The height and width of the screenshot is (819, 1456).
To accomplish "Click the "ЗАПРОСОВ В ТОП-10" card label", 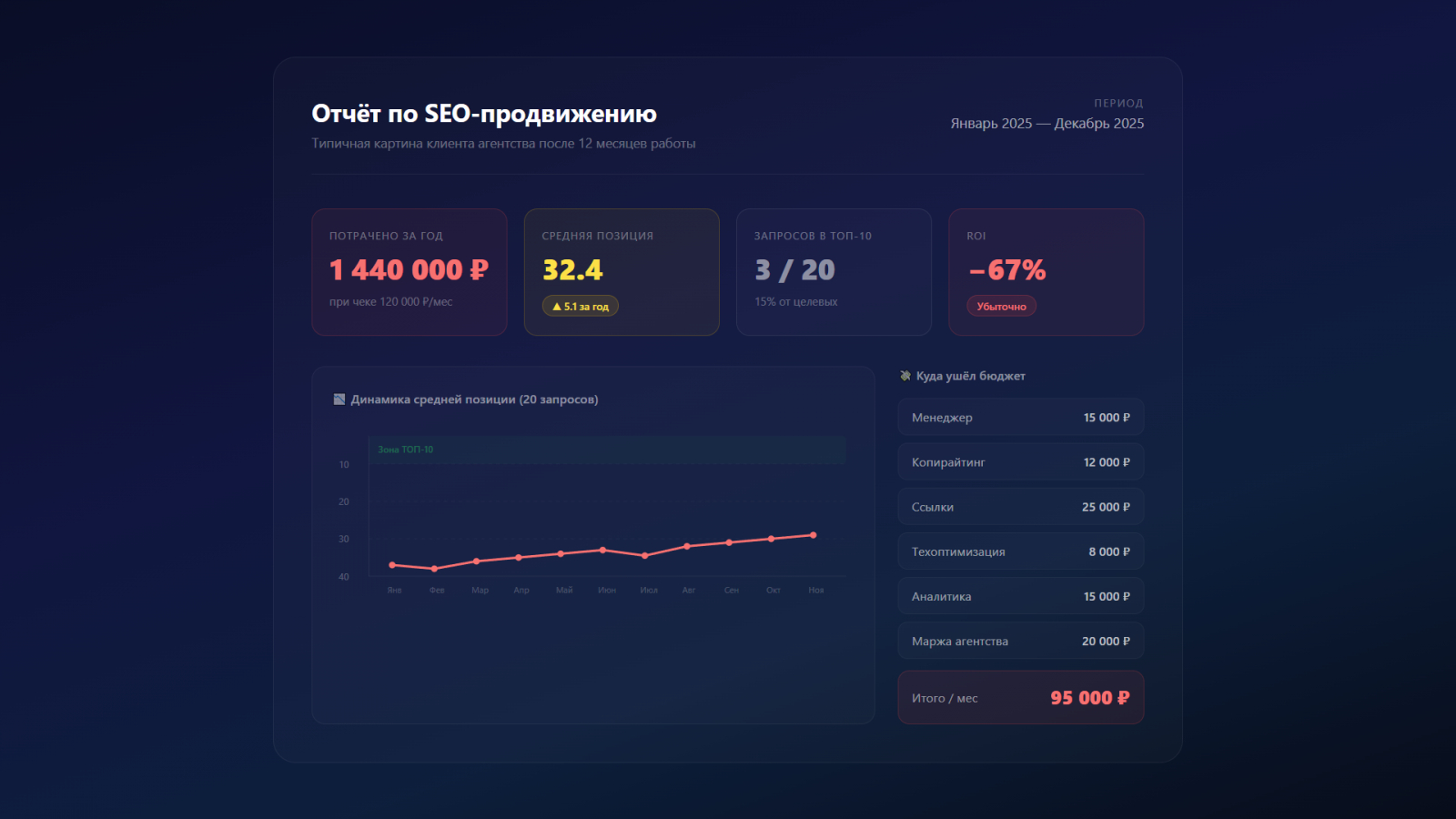I will coord(813,236).
